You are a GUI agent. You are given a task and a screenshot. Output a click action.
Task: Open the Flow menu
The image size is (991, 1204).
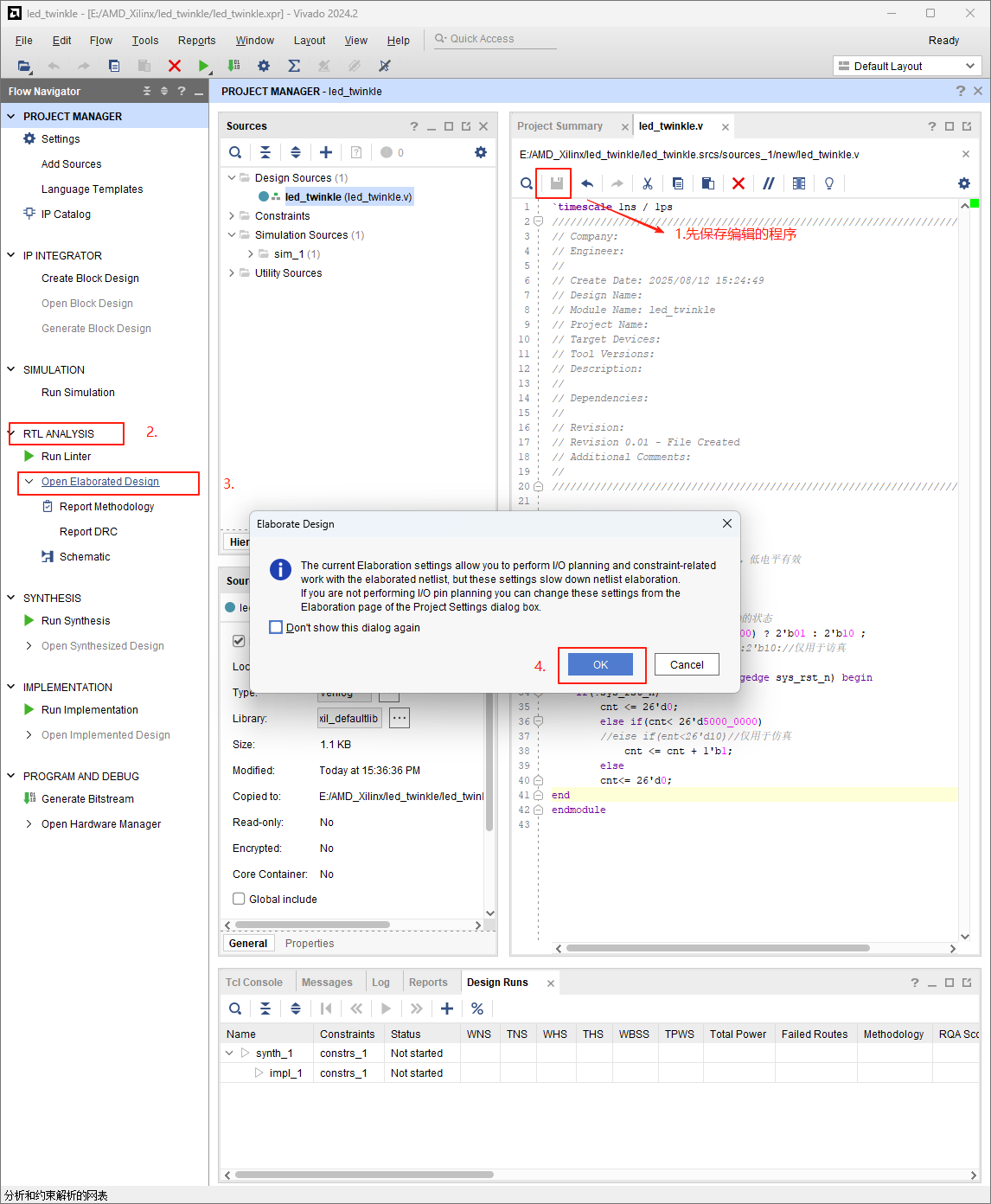pyautogui.click(x=101, y=41)
